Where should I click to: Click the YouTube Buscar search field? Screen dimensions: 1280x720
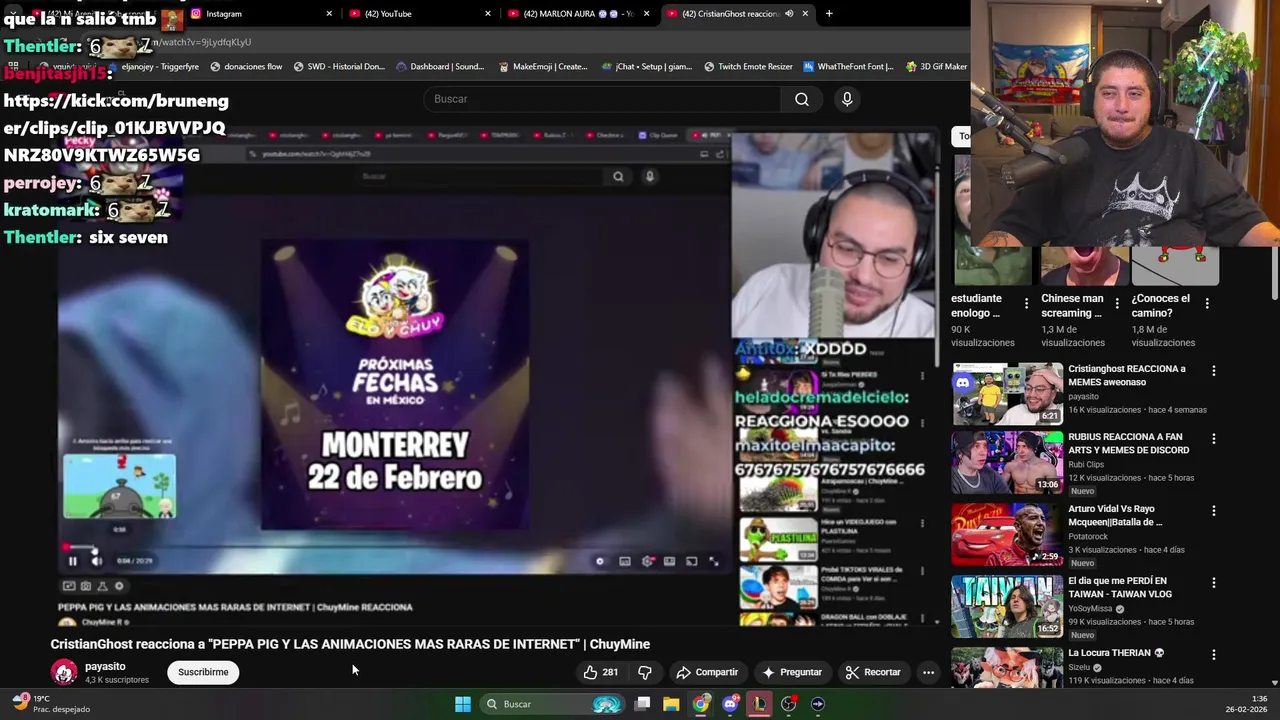(x=603, y=99)
